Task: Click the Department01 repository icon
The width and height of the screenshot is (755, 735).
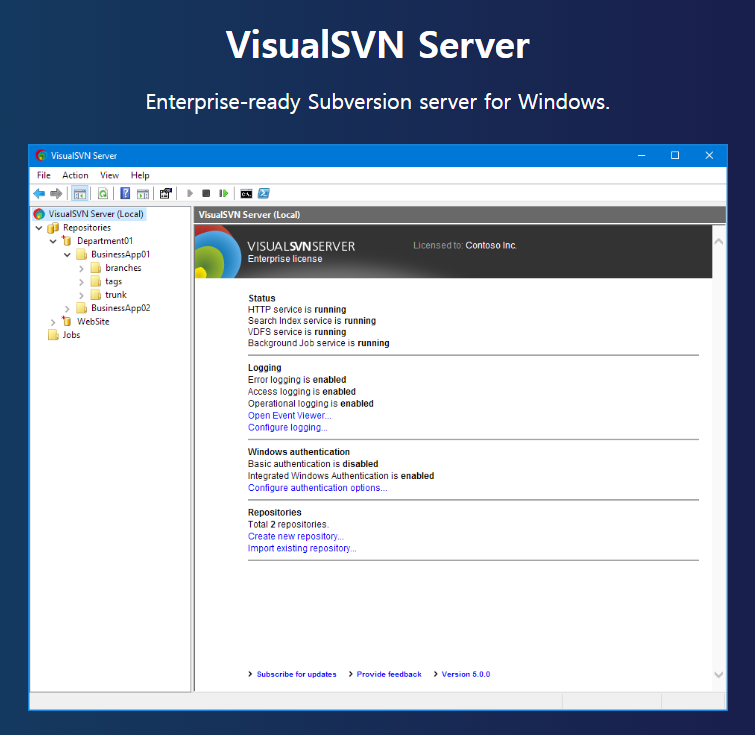Action: [x=67, y=240]
